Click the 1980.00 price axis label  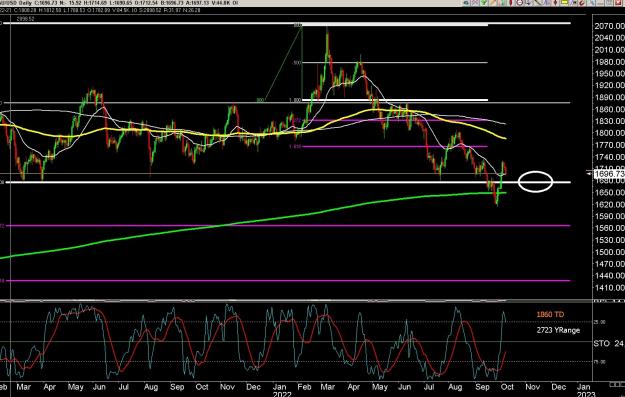609,62
